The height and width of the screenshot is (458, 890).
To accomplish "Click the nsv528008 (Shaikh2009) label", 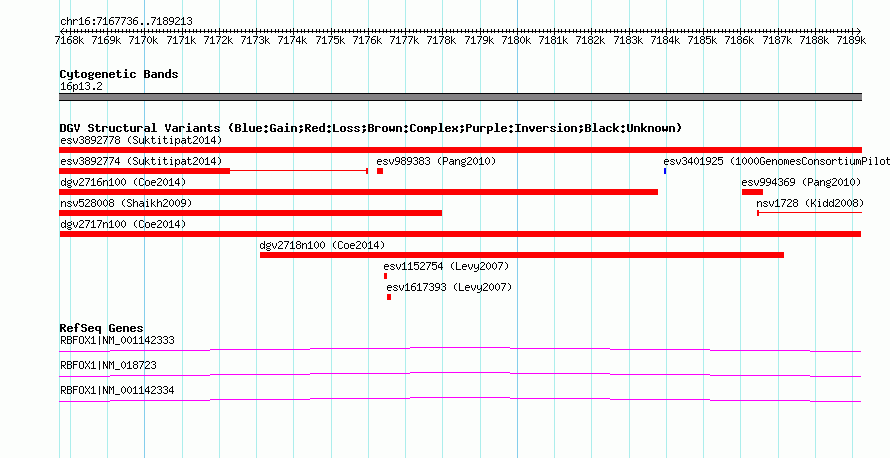I will (125, 203).
